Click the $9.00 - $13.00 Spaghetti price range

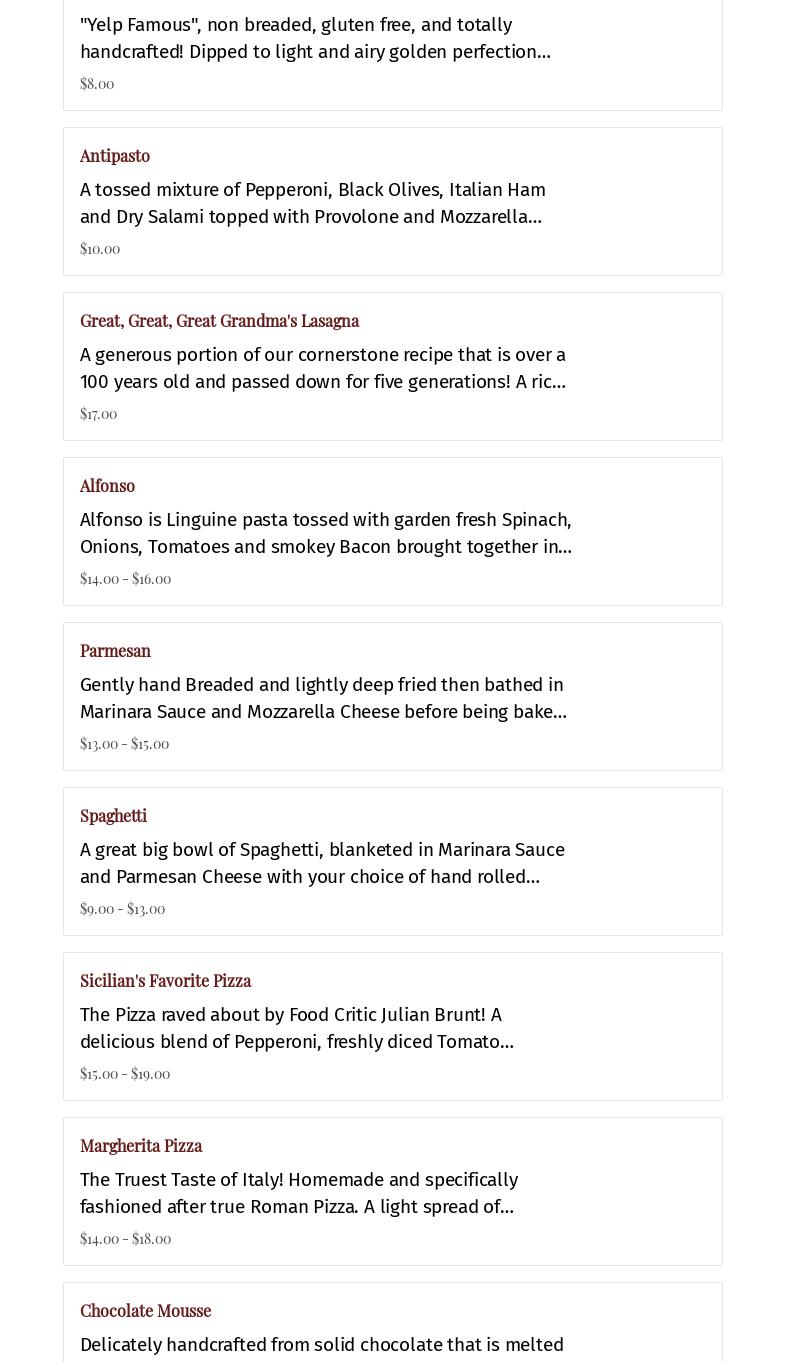(122, 909)
